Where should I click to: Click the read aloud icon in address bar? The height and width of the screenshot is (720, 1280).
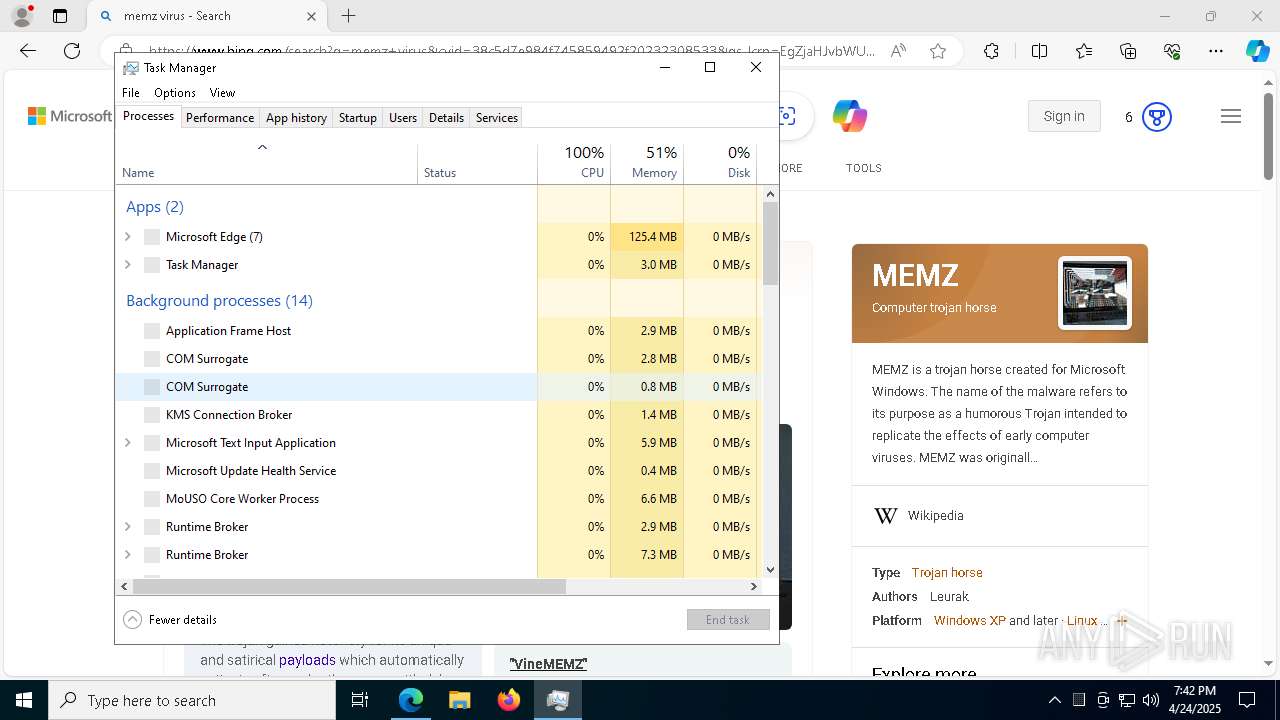pyautogui.click(x=898, y=51)
